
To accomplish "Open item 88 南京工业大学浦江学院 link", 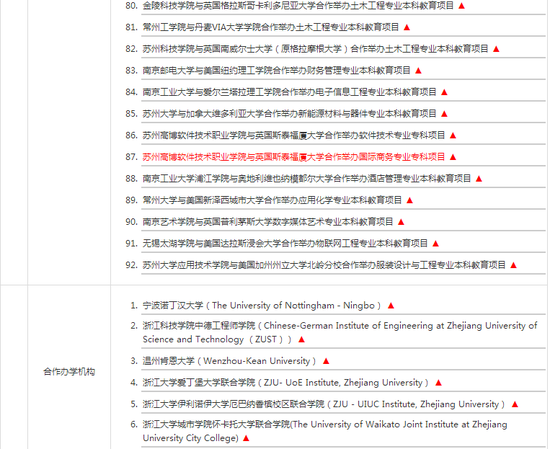I will (x=307, y=179).
